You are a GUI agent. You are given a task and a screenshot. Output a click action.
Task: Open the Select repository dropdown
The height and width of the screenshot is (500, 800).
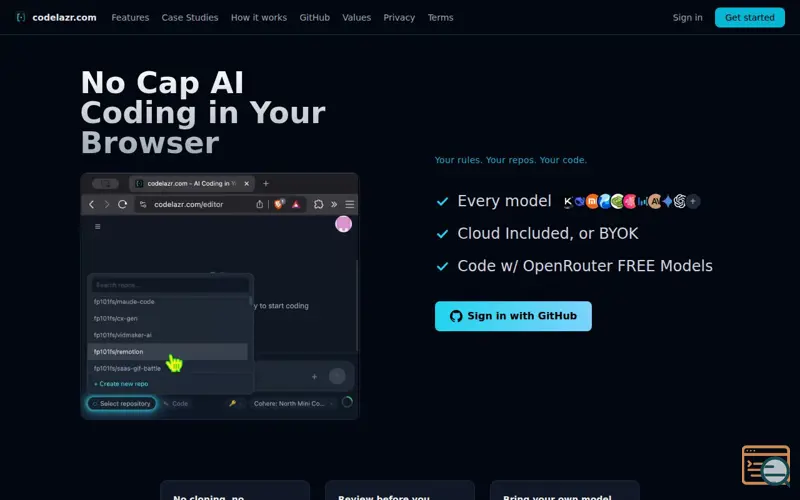click(121, 404)
